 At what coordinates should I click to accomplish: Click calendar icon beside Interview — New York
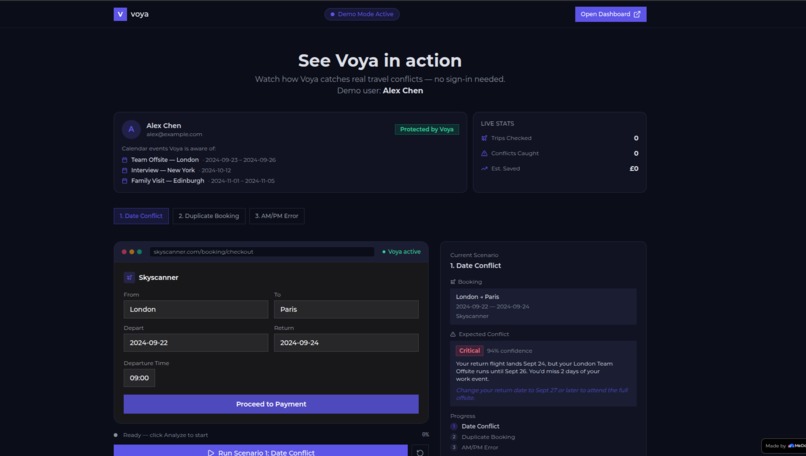pos(124,170)
